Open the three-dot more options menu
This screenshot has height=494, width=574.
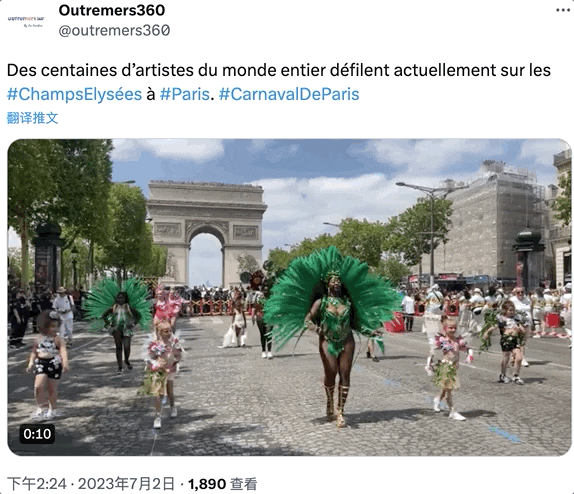point(563,10)
